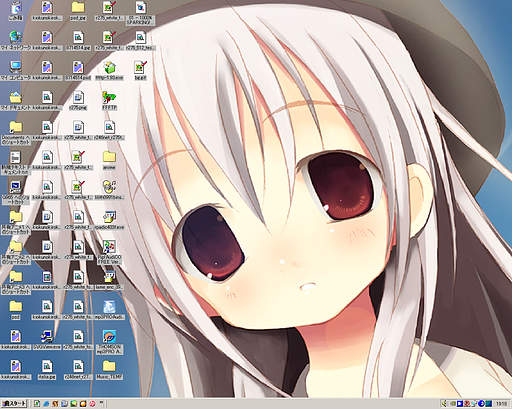Select the r275_512_tes... image file

point(140,41)
